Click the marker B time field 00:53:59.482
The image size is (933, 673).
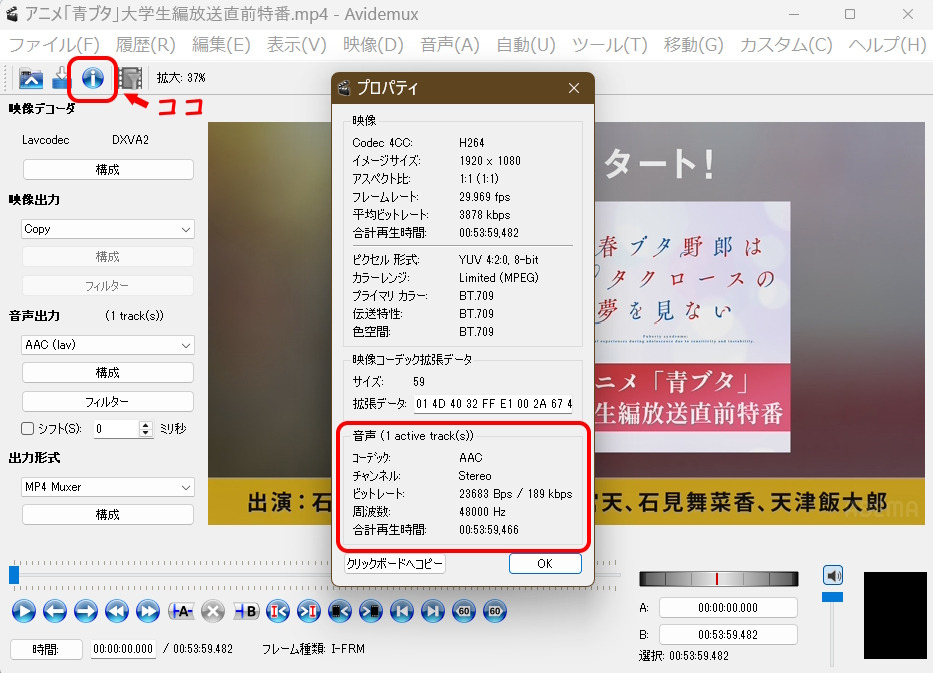(x=728, y=634)
